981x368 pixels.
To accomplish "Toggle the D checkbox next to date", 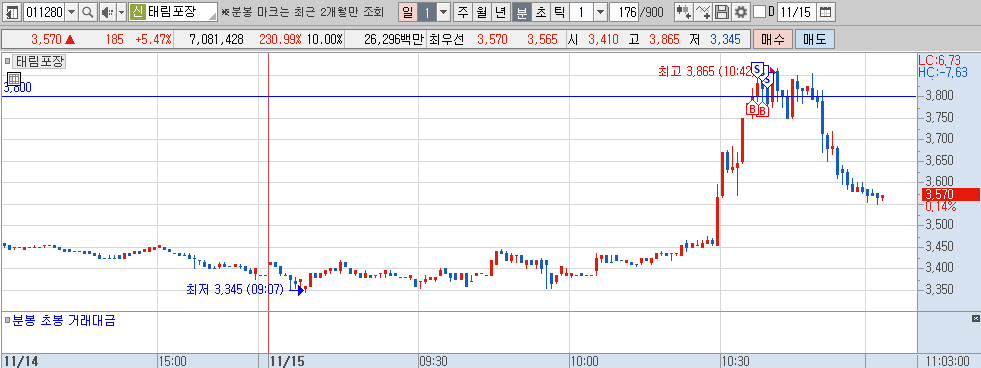I will (x=759, y=12).
